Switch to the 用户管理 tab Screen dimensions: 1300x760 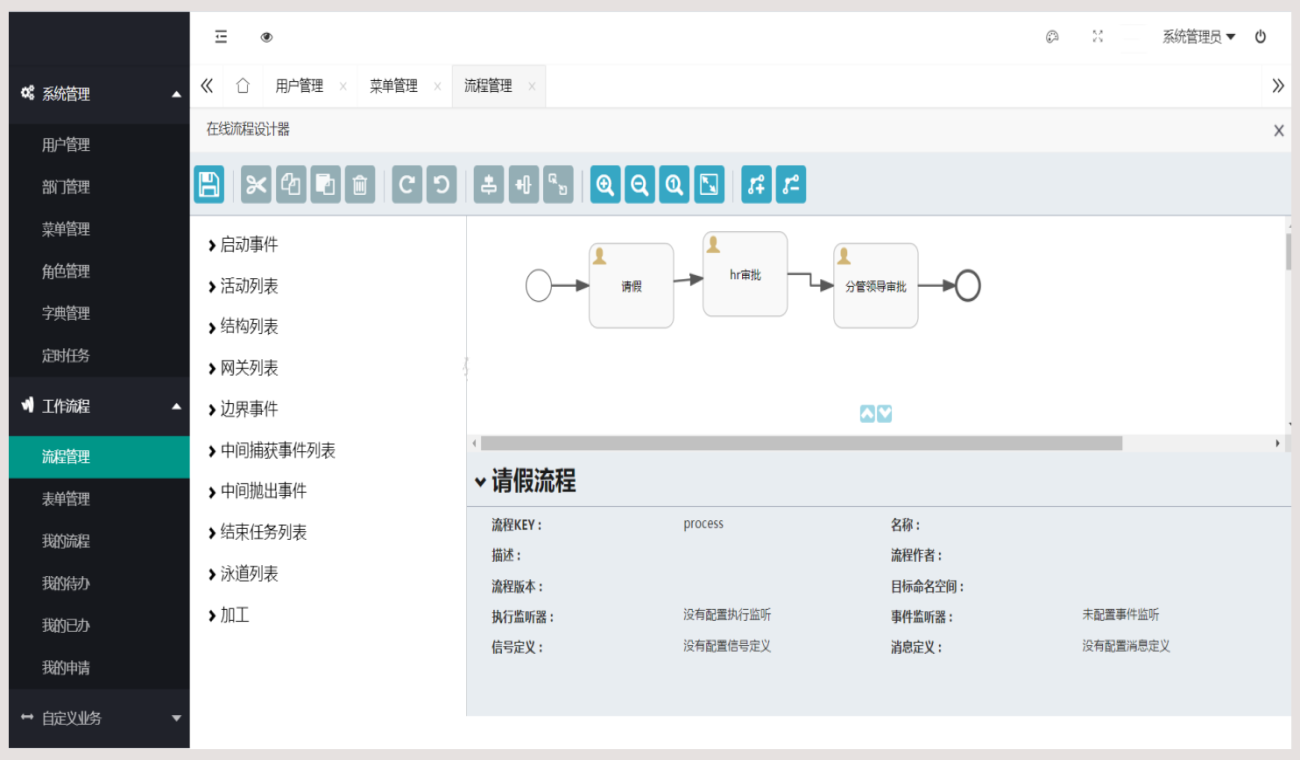(299, 86)
